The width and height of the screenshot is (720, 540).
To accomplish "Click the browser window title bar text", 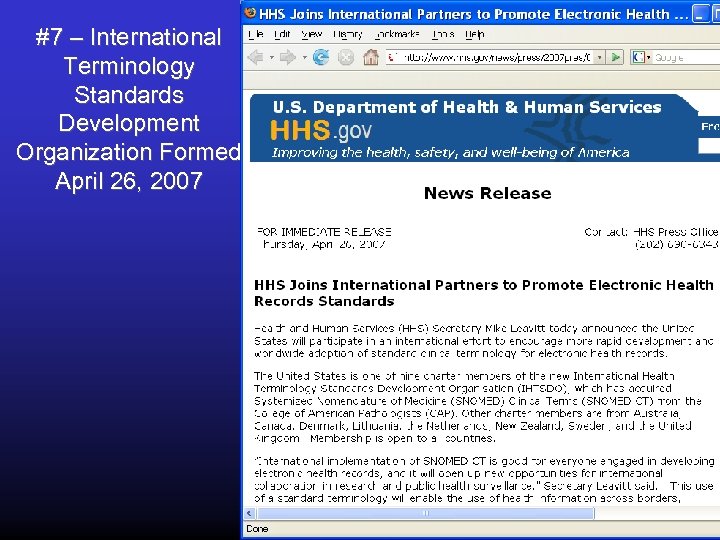I will [x=473, y=14].
